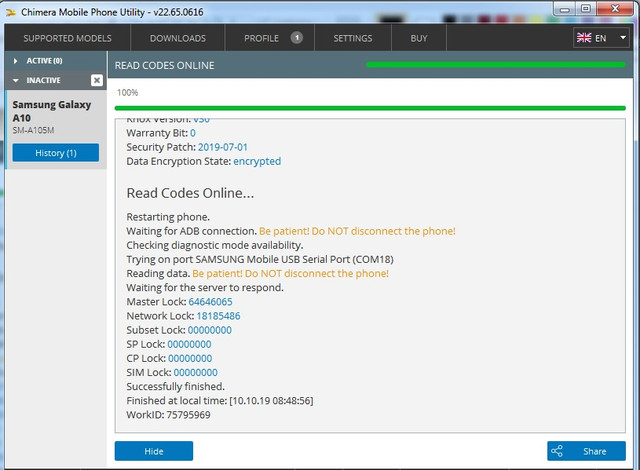640x470 pixels.
Task: Click the share icon
Action: [x=557, y=451]
